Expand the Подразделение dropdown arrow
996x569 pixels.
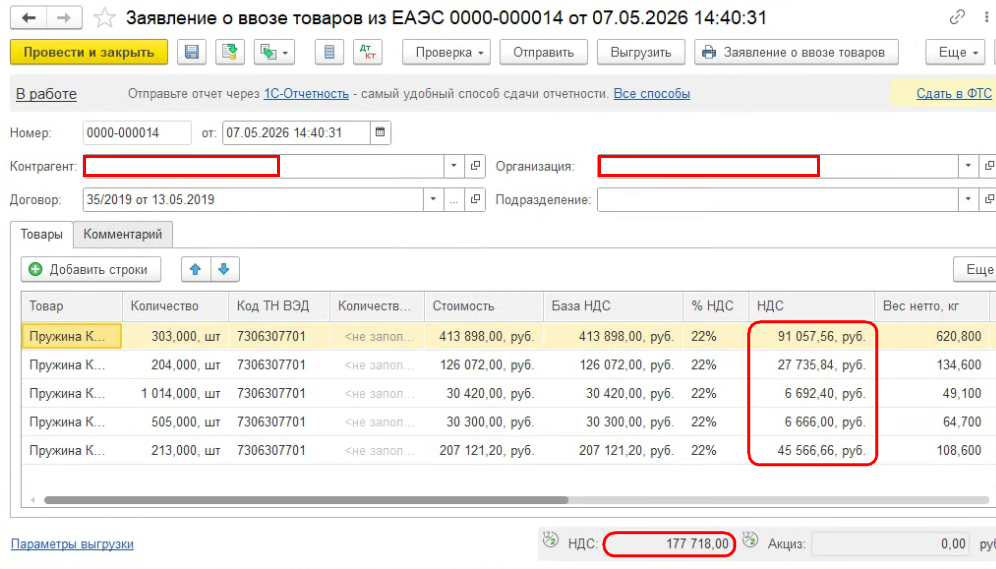coord(968,199)
